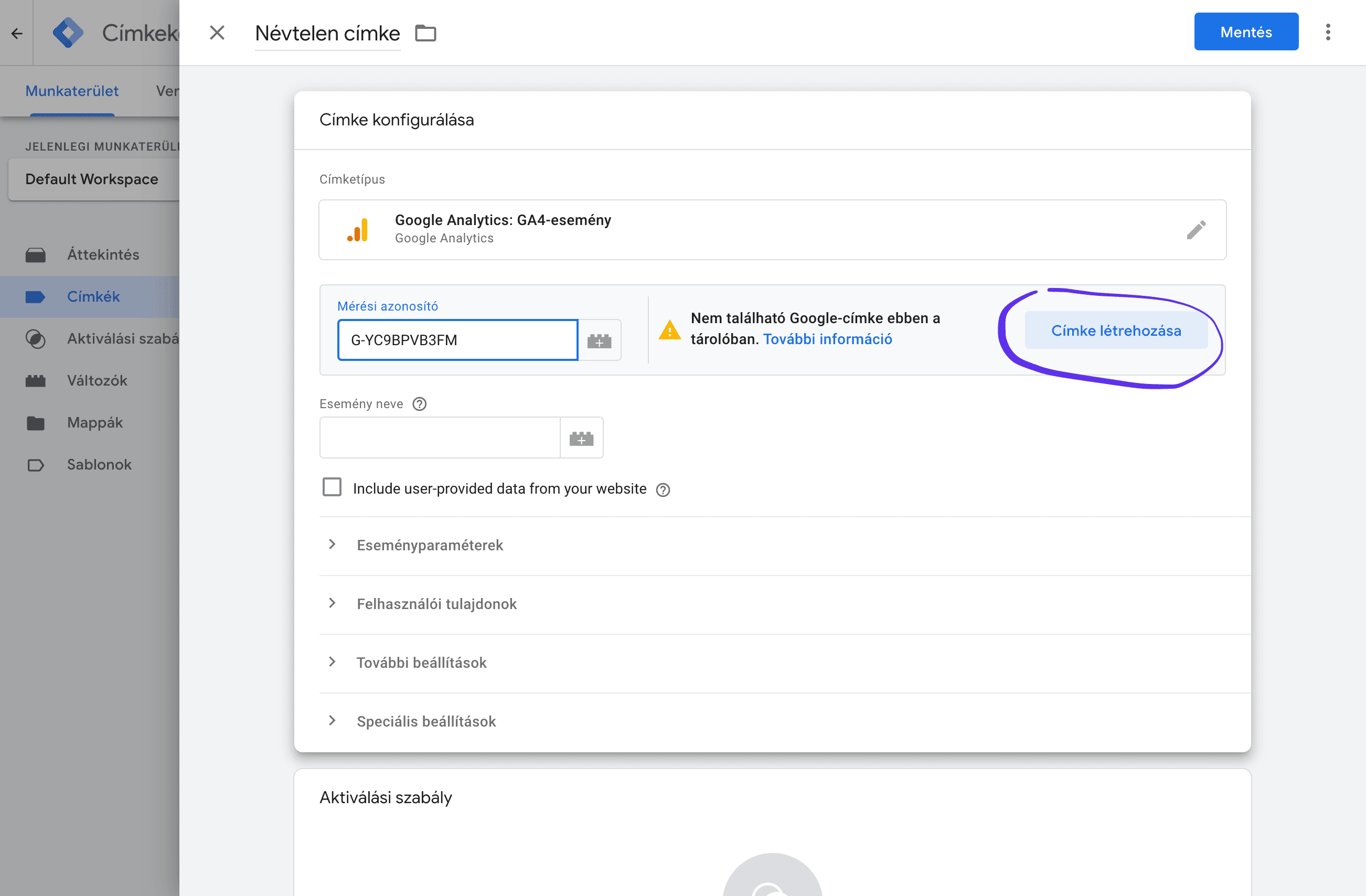Click the trigger placeholder circle icon
The image size is (1366, 896).
(772, 876)
